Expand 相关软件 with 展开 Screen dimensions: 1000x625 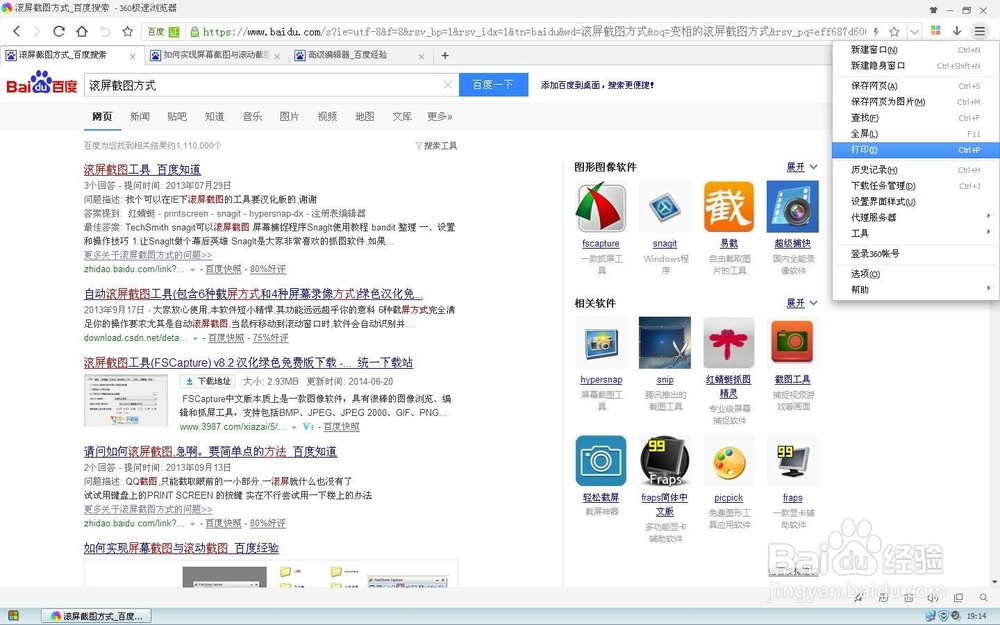pyautogui.click(x=802, y=303)
